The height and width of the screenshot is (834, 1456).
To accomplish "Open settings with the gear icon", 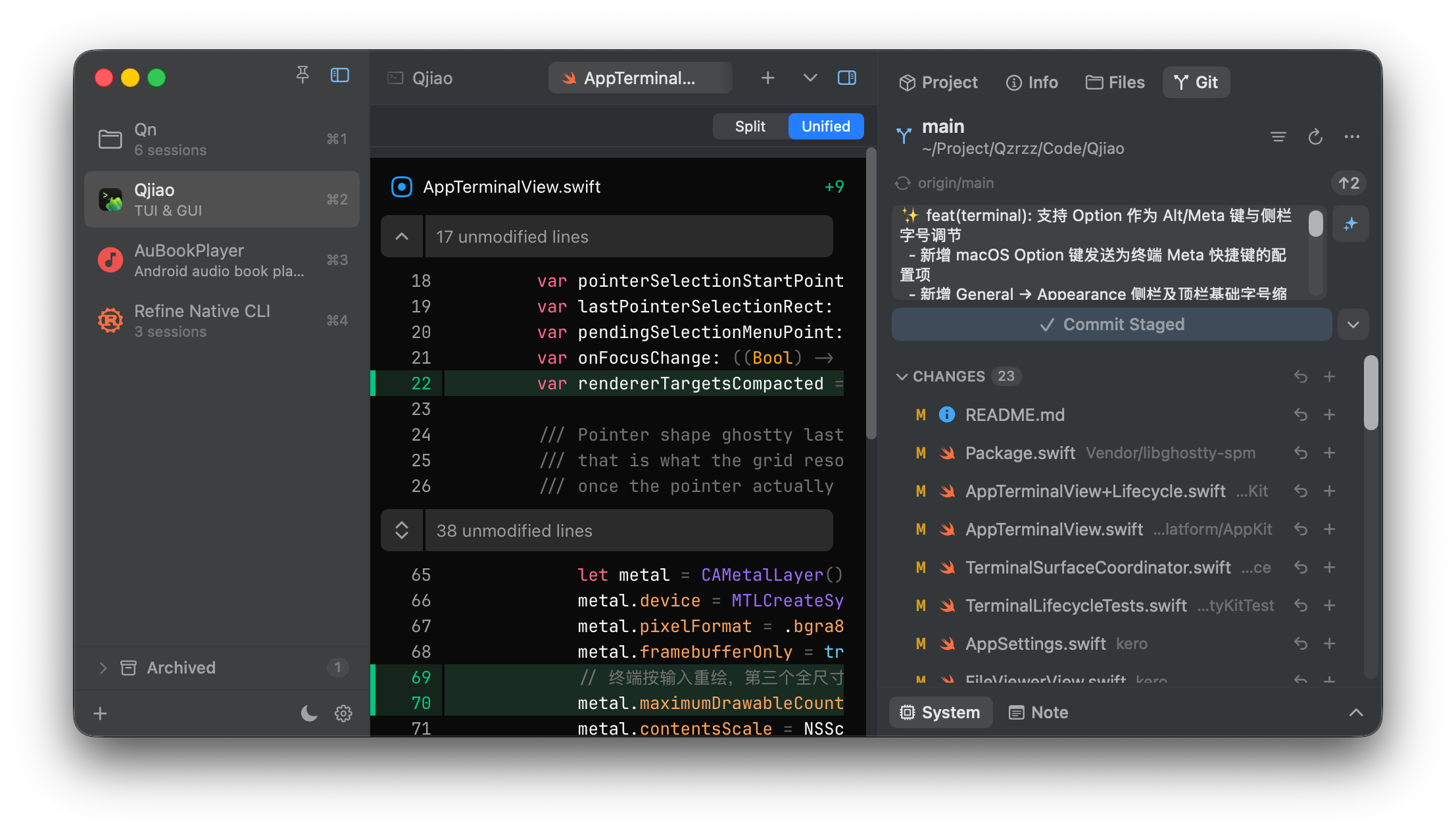I will [343, 714].
